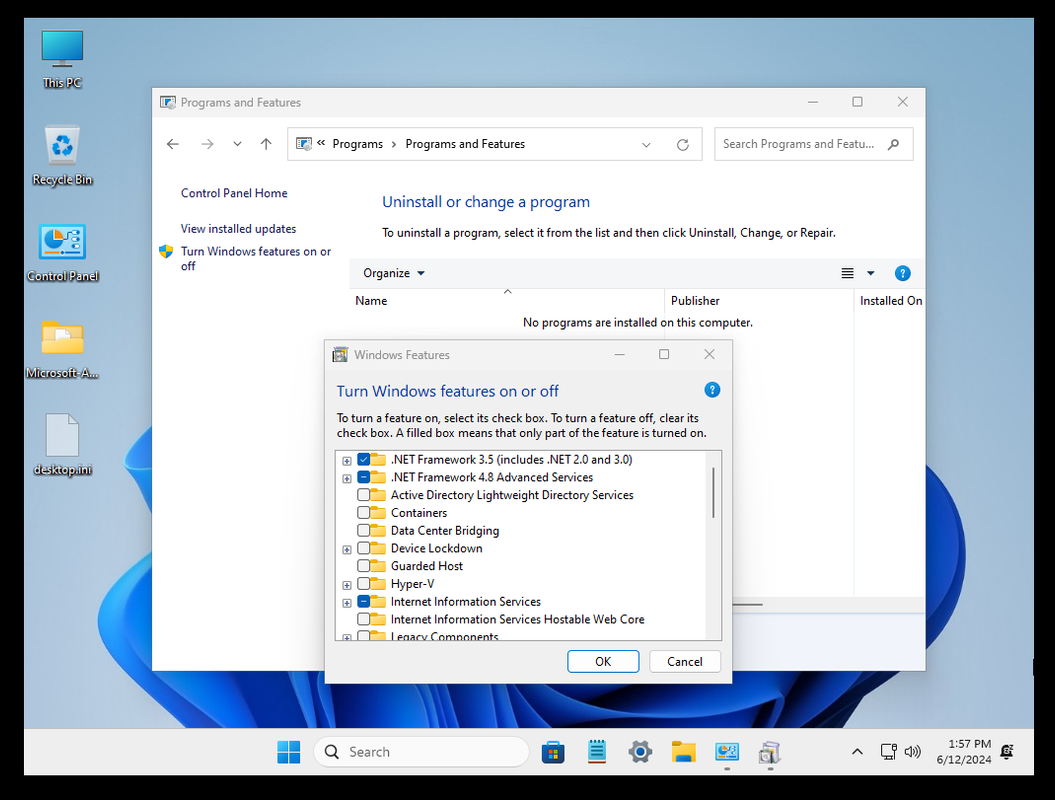Expand the Device Lockdown node
This screenshot has height=800, width=1055.
347,550
